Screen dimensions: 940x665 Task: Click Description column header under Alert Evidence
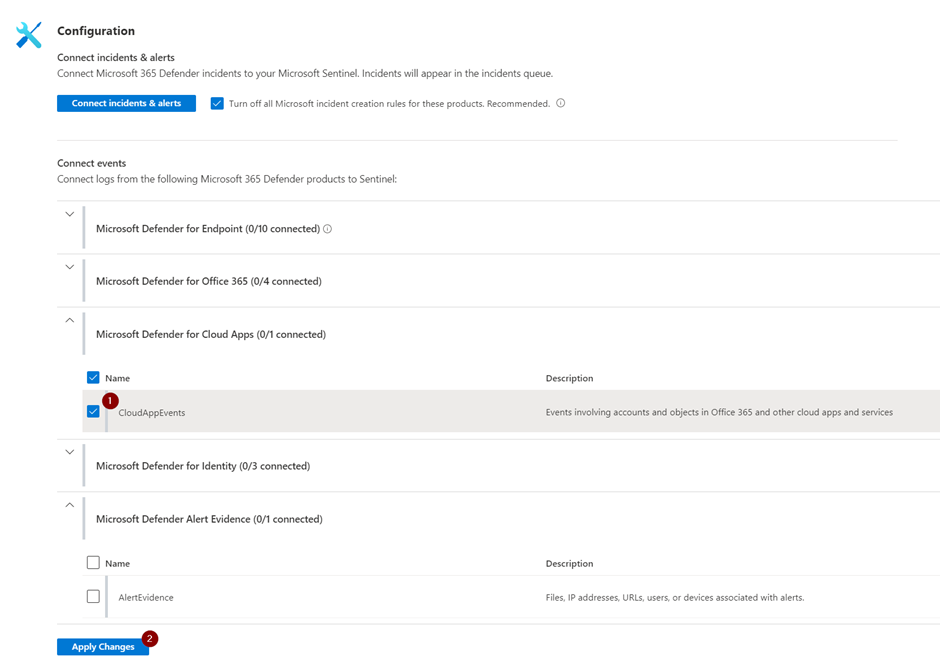[x=570, y=564]
